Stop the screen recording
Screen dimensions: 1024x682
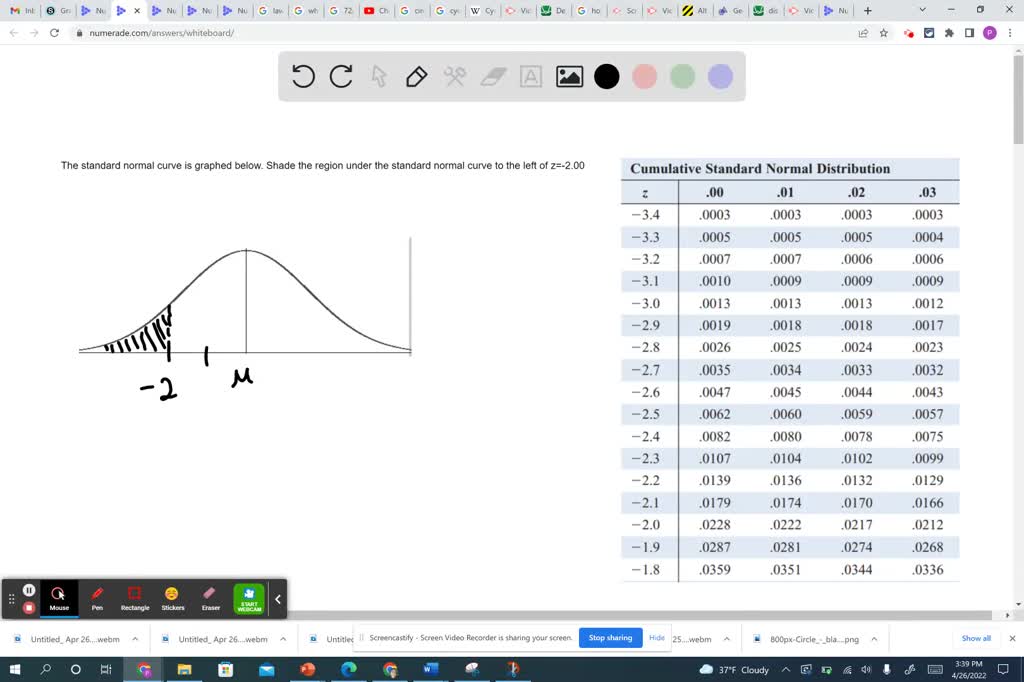point(29,607)
